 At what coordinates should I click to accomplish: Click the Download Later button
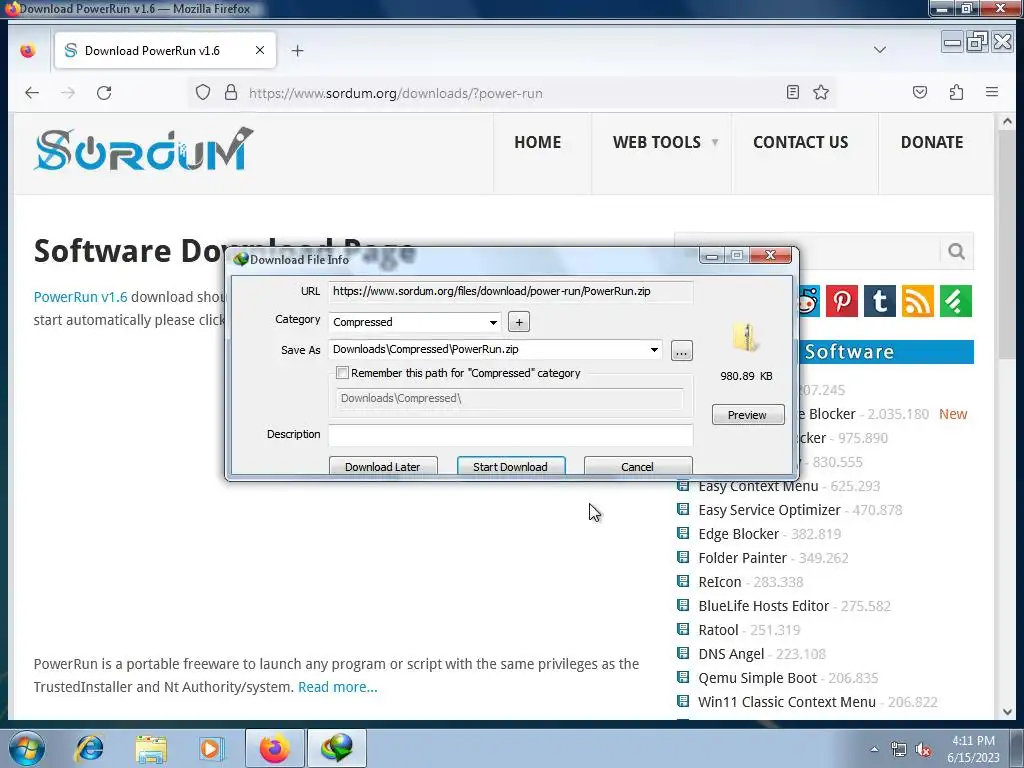(x=383, y=466)
